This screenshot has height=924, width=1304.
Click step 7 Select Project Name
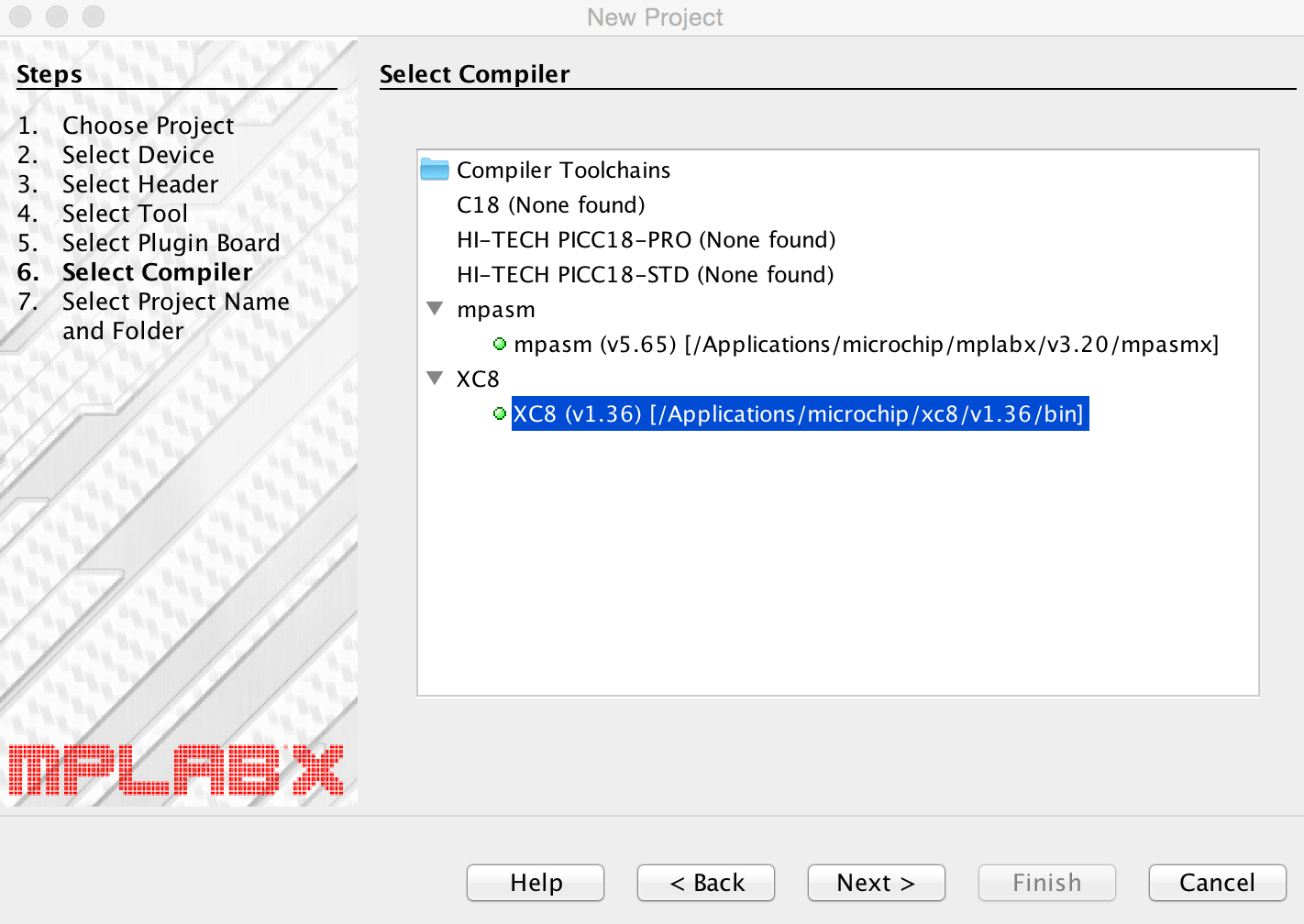[175, 316]
